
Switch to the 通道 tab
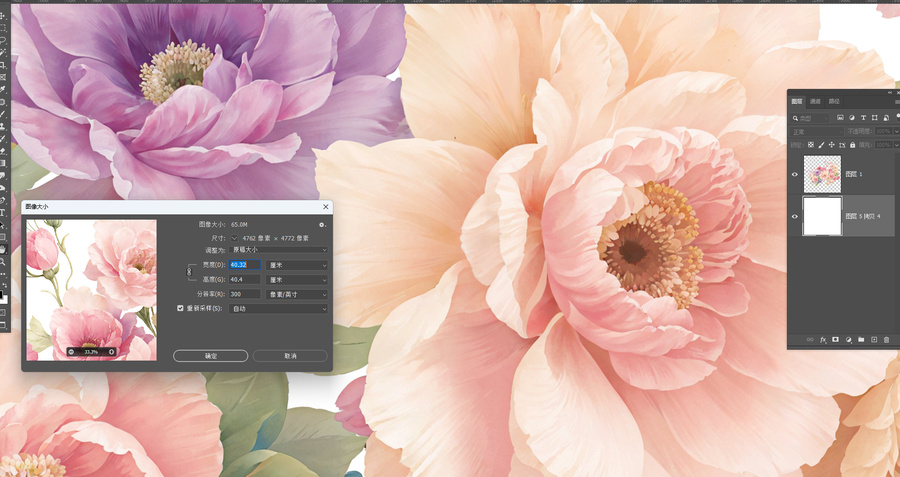[815, 102]
